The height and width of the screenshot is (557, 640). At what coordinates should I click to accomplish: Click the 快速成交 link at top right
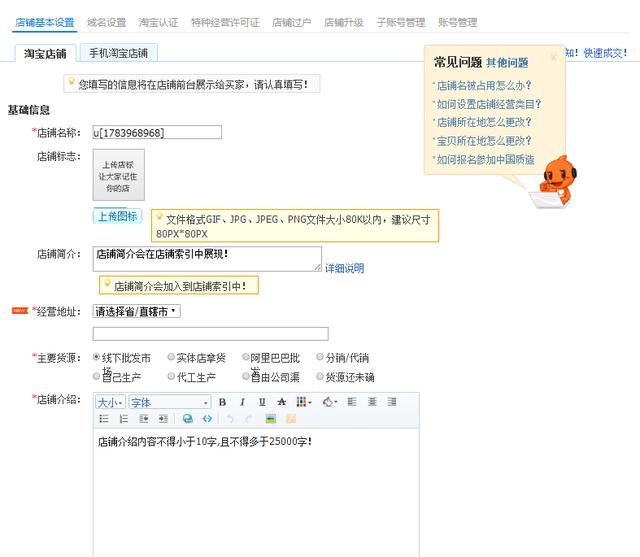(605, 53)
